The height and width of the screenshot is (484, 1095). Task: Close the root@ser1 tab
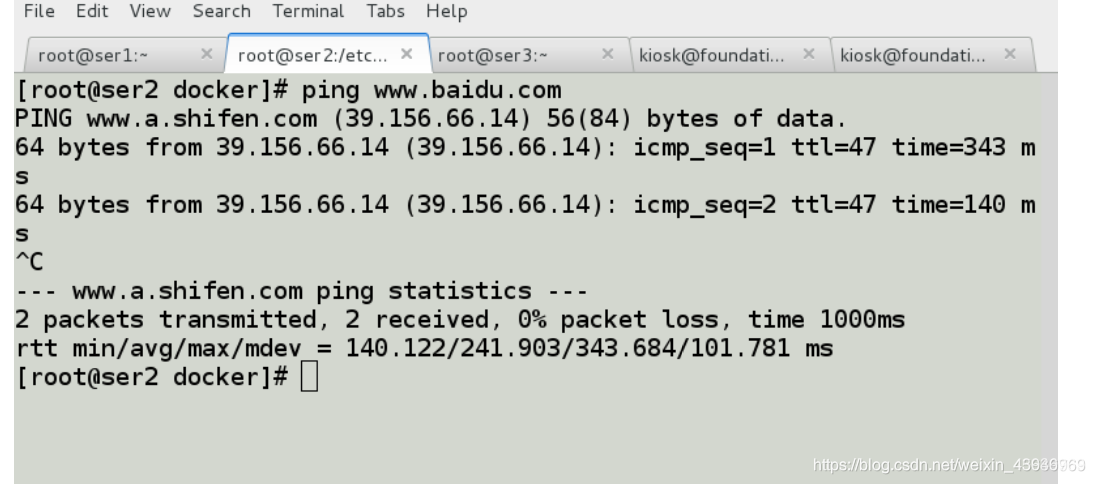(206, 54)
